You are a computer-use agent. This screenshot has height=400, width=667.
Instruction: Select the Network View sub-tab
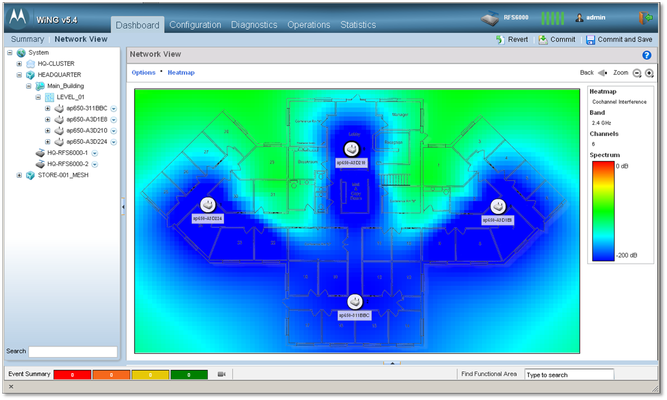pos(81,39)
